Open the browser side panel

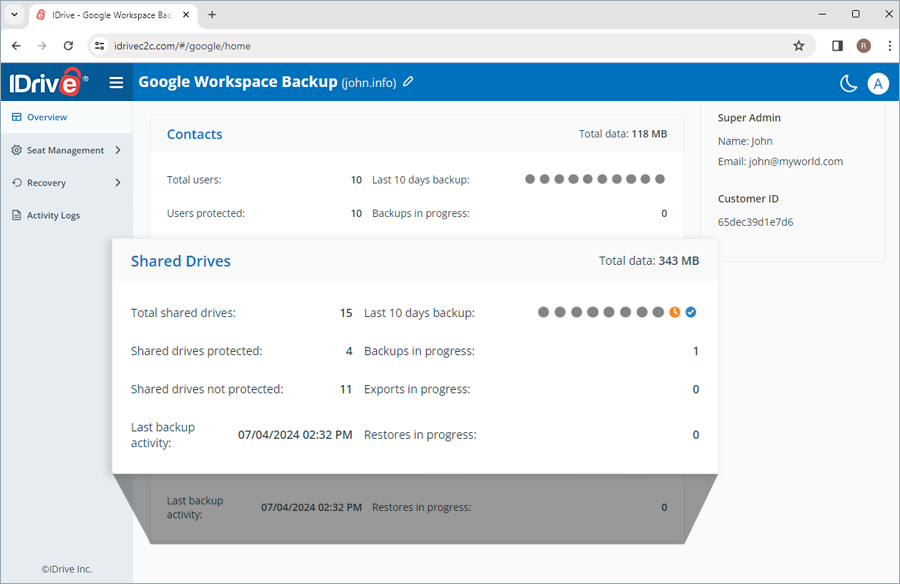pos(837,46)
